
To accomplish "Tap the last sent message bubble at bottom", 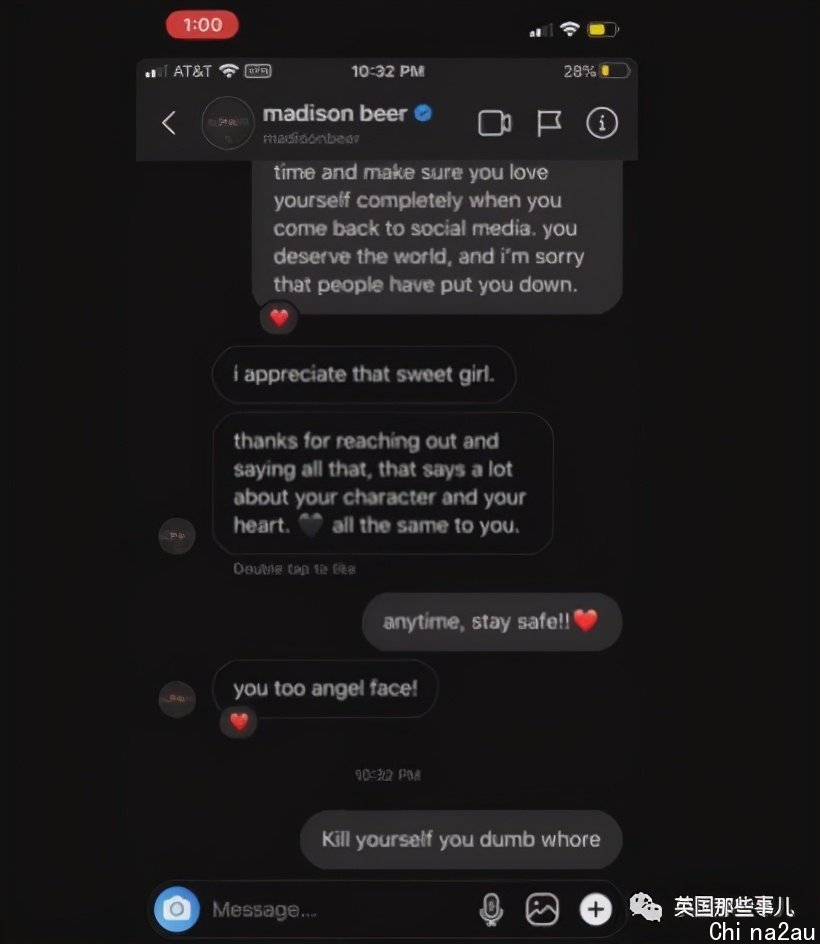I will [461, 839].
